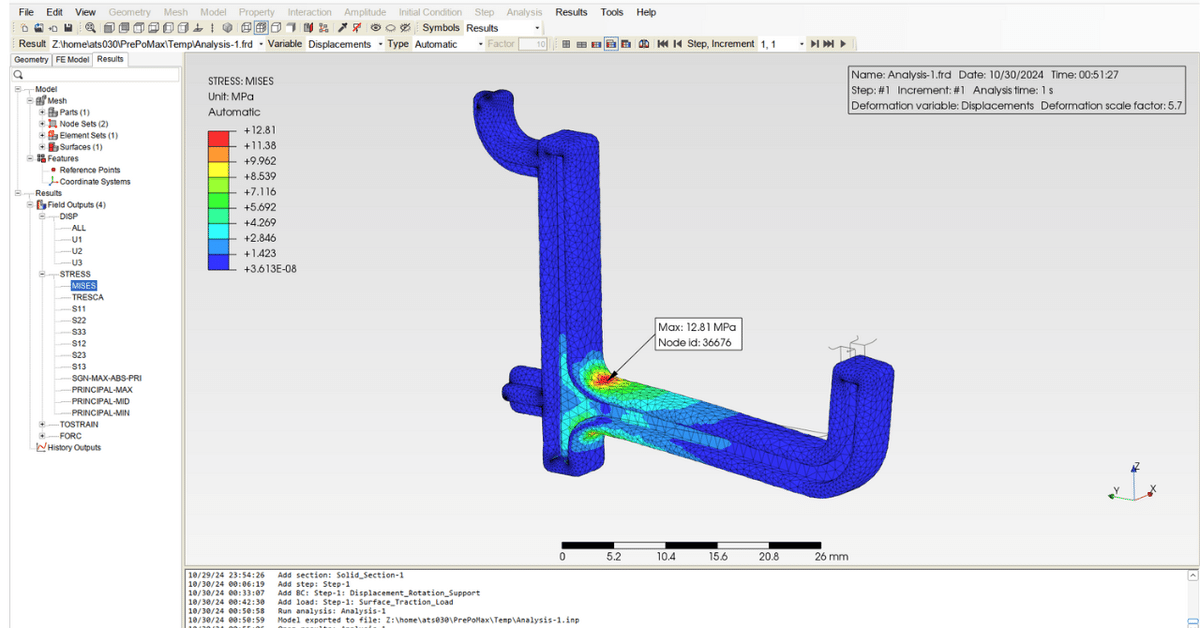Click the yellow legend color band

(x=218, y=168)
